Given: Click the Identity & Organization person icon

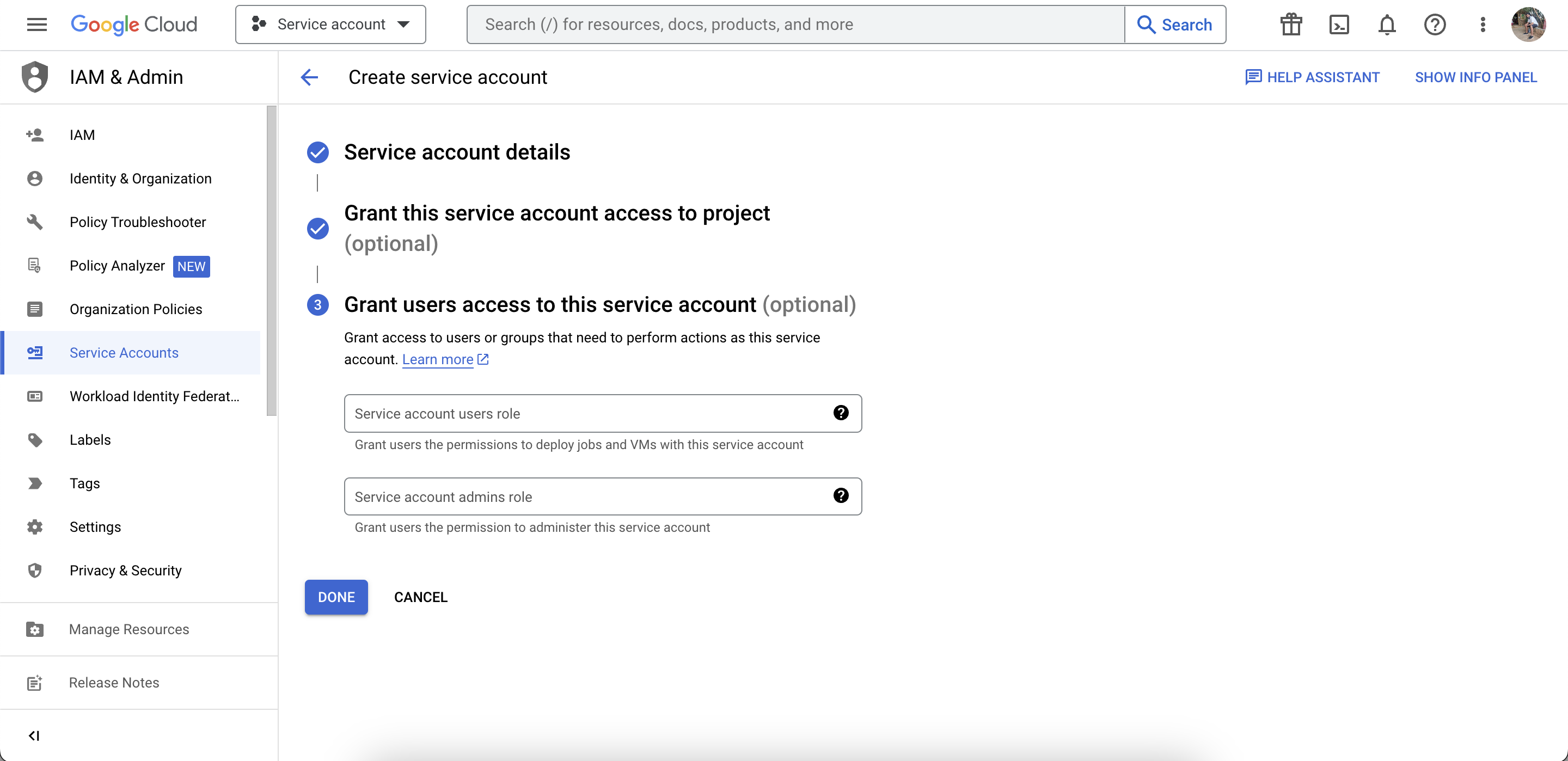Looking at the screenshot, I should [x=35, y=179].
